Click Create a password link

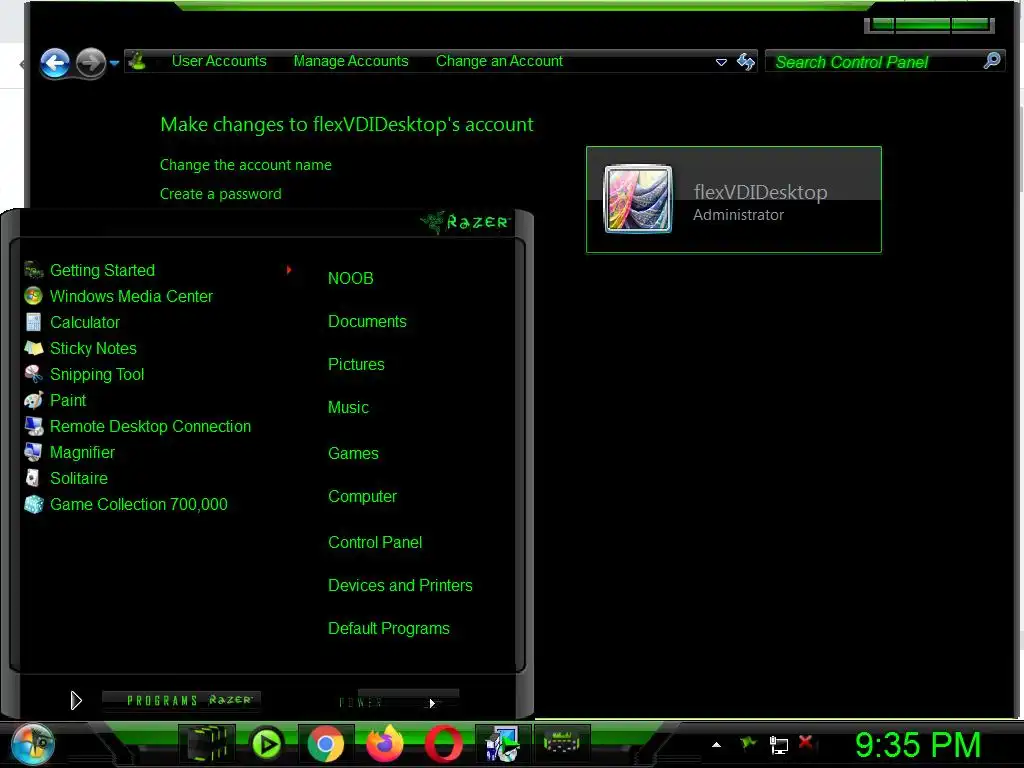tap(221, 194)
